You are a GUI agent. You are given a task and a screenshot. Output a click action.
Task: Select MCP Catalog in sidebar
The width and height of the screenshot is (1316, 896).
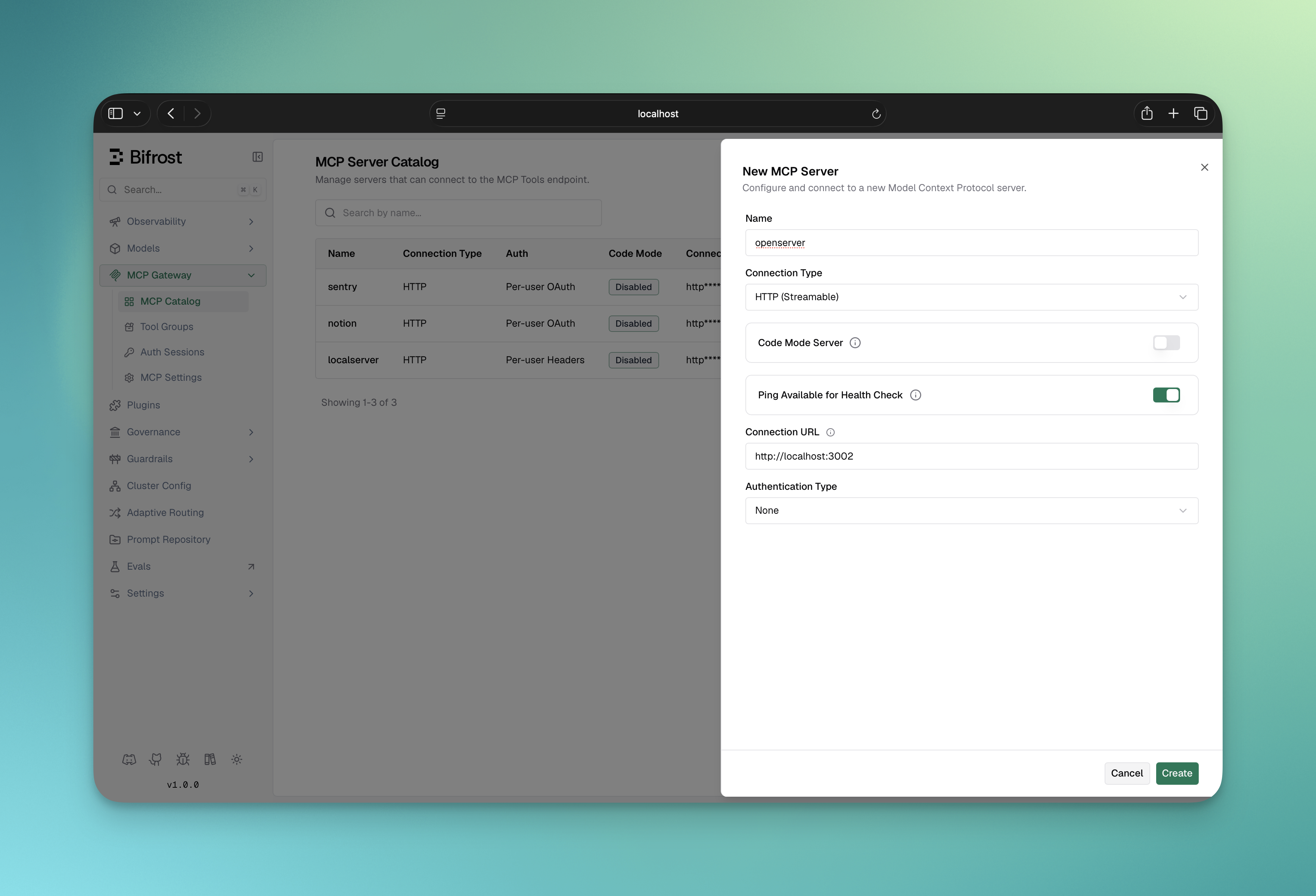point(183,302)
